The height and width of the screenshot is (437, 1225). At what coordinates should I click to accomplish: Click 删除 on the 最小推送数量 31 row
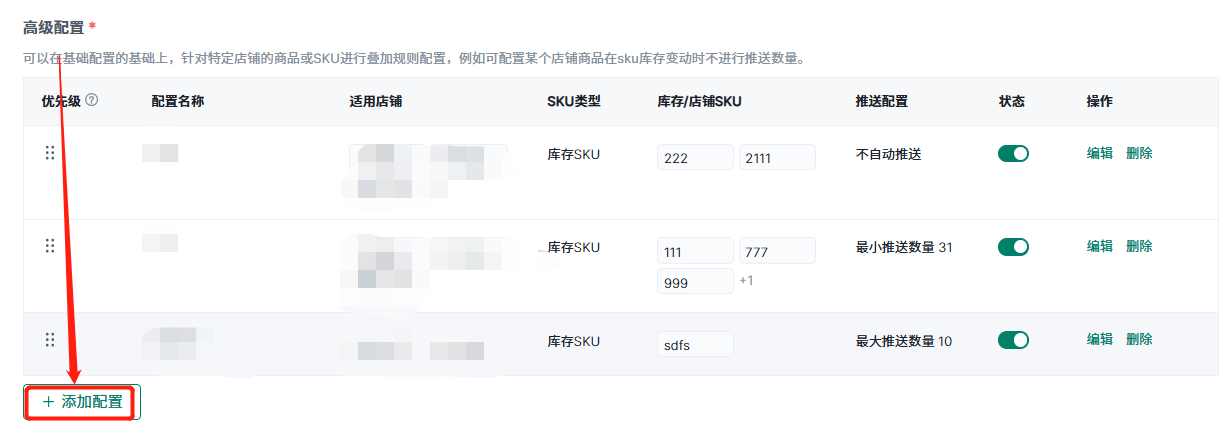(1139, 246)
